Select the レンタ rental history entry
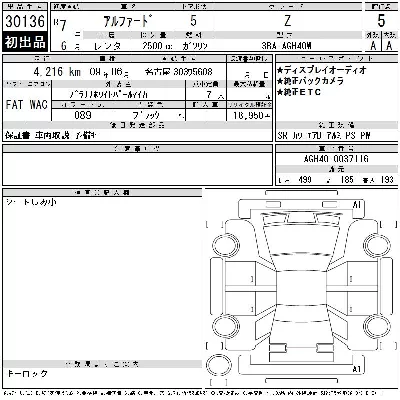Screen dimensions: 400x400 pyautogui.click(x=107, y=46)
